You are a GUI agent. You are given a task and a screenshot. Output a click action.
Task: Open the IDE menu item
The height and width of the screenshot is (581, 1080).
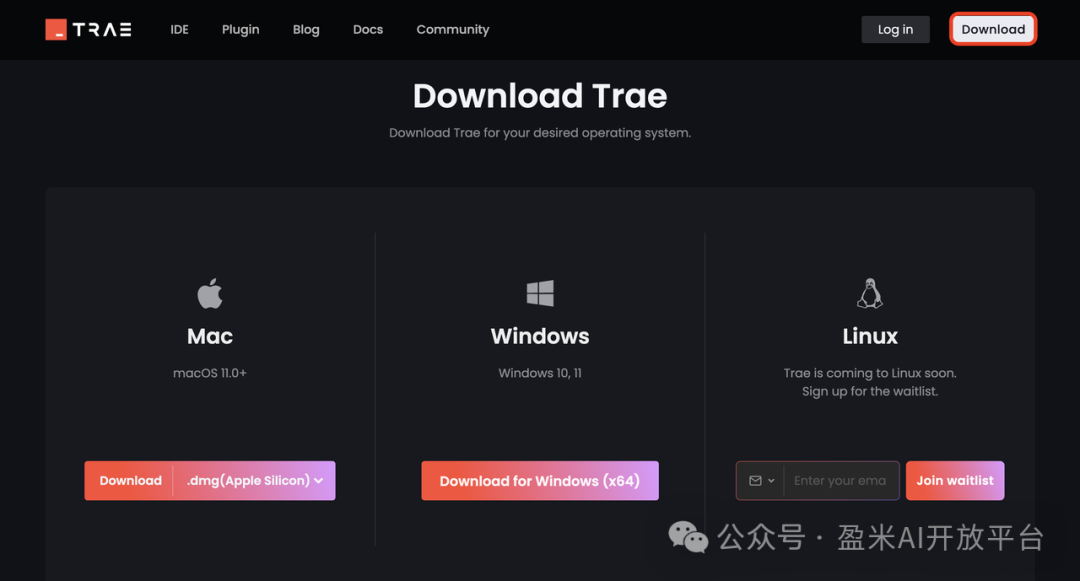coord(179,30)
